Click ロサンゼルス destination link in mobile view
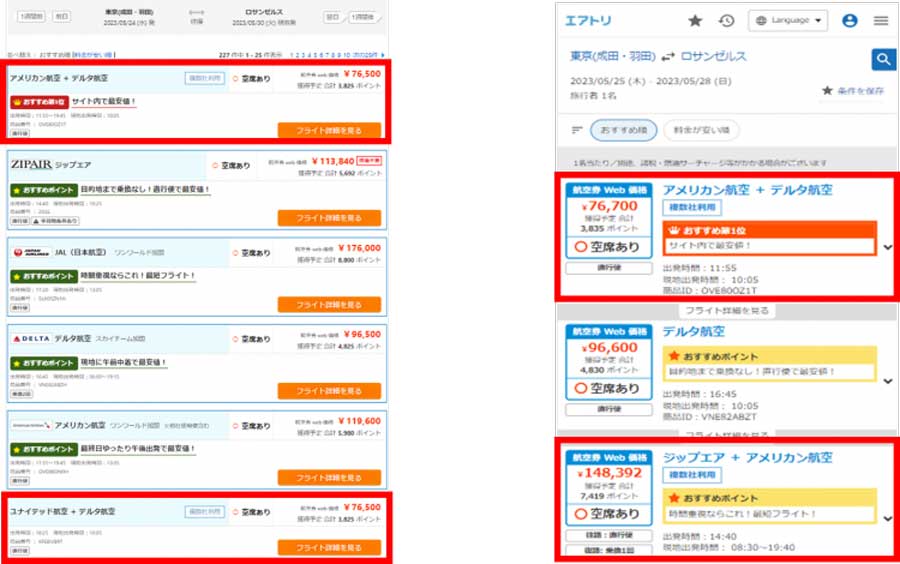This screenshot has height=564, width=900. click(x=713, y=56)
